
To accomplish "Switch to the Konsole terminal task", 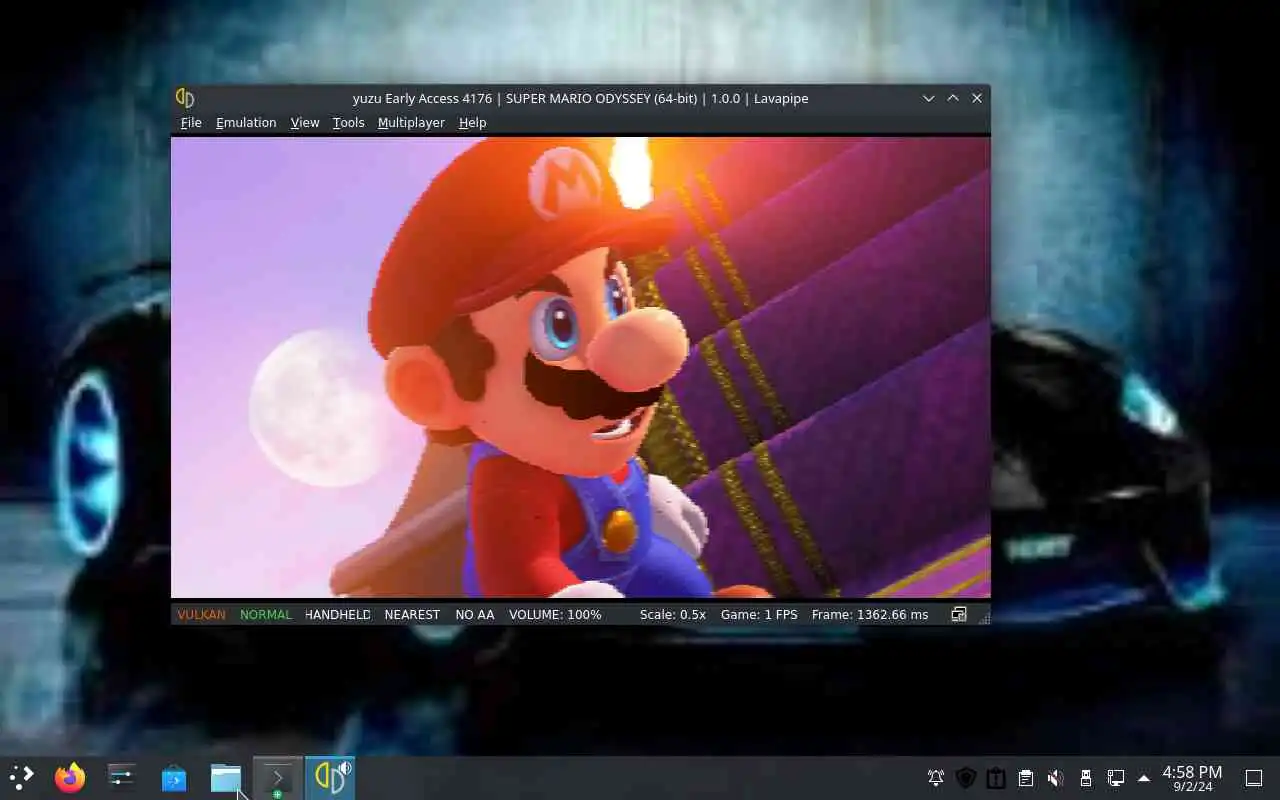I will (277, 778).
